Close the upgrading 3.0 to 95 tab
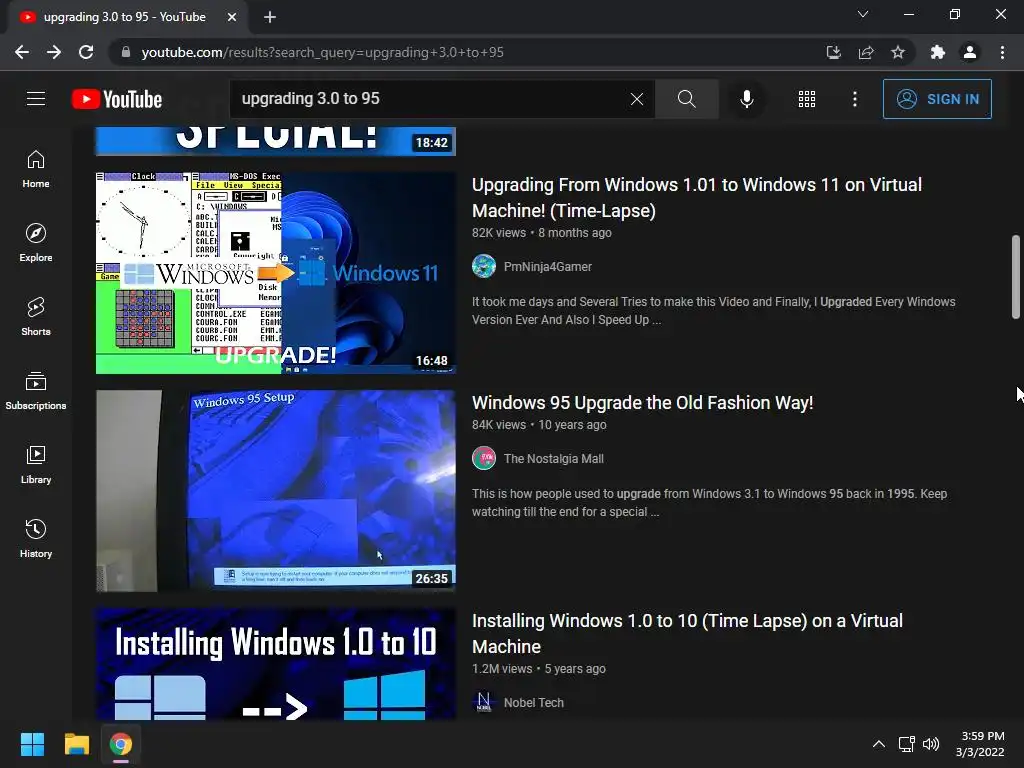This screenshot has height=768, width=1024. (232, 17)
